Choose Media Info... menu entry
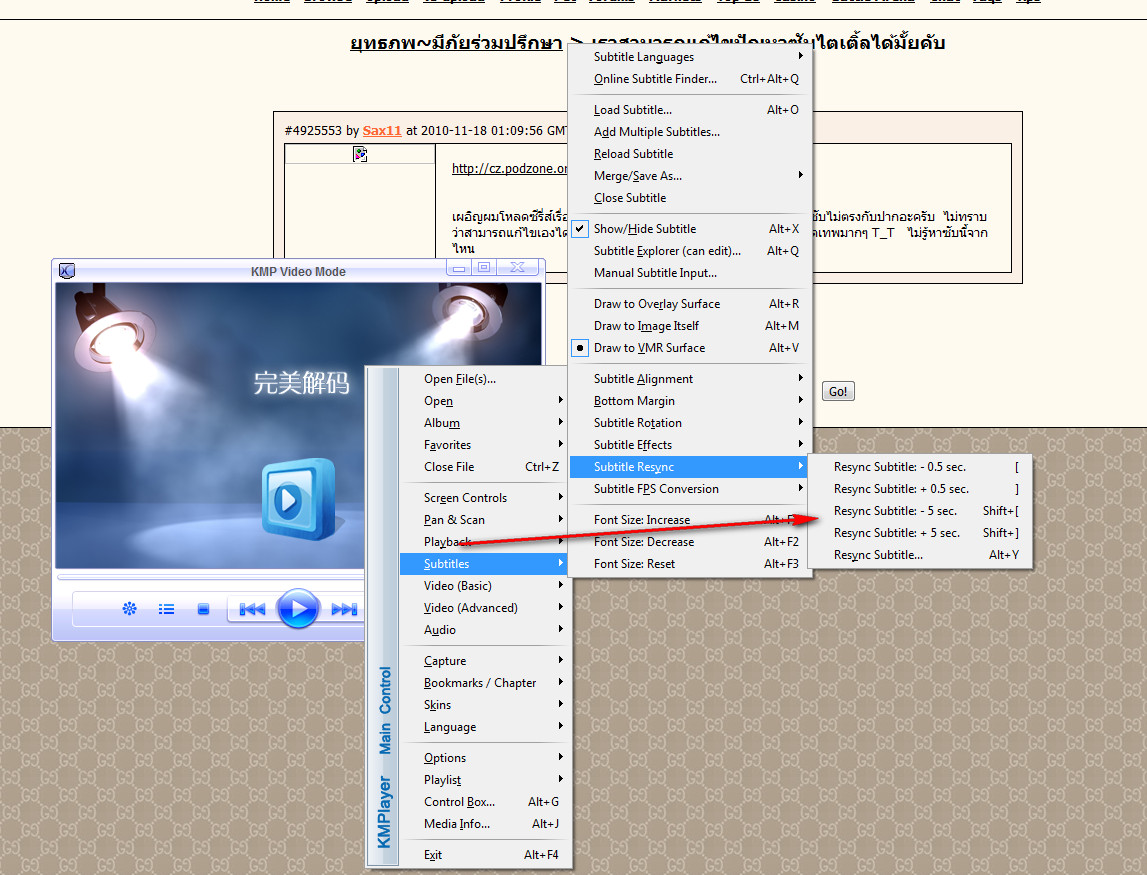The height and width of the screenshot is (875, 1147). (484, 824)
